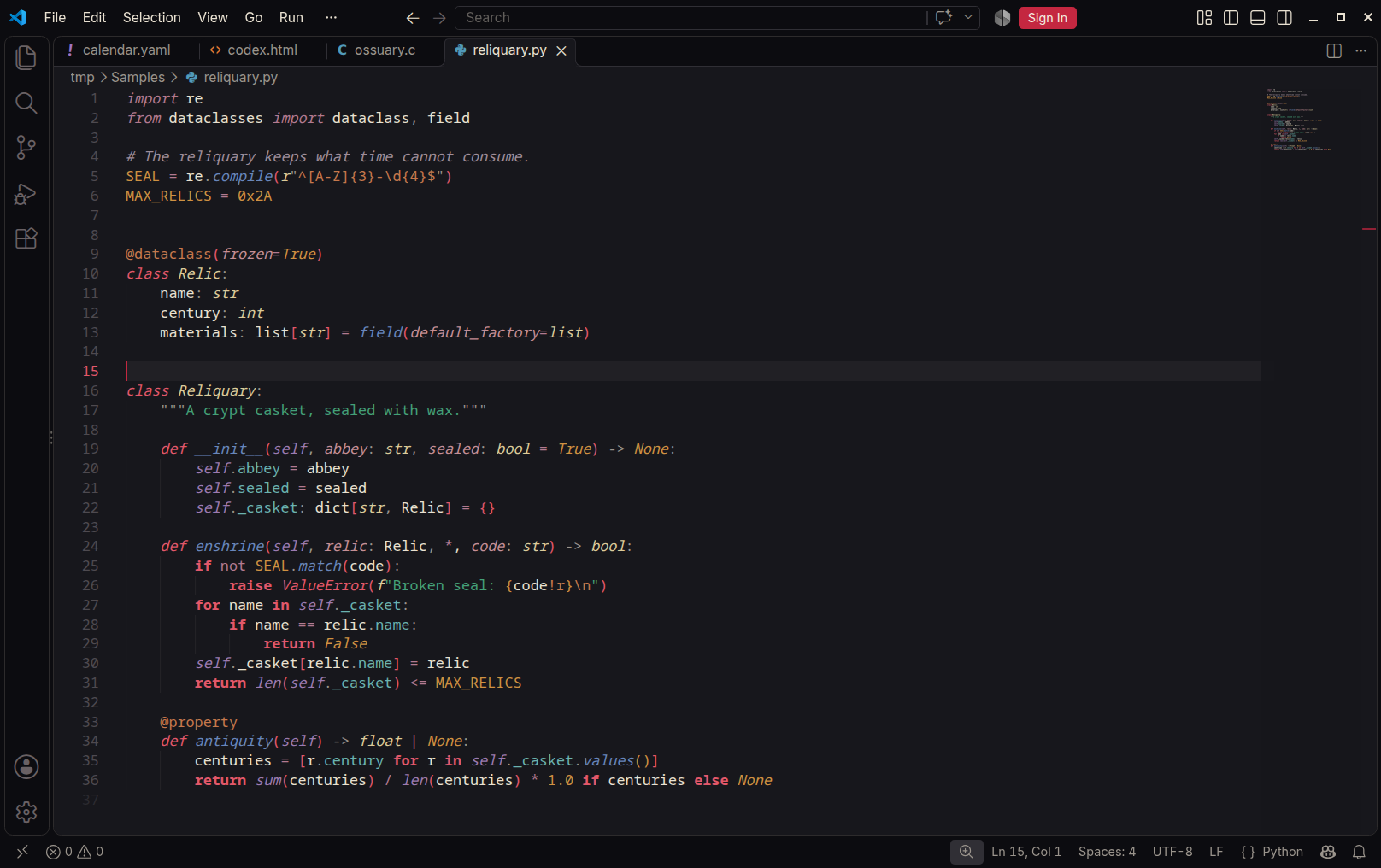Open the Customize Layout control
This screenshot has width=1381, height=868.
coord(1204,18)
